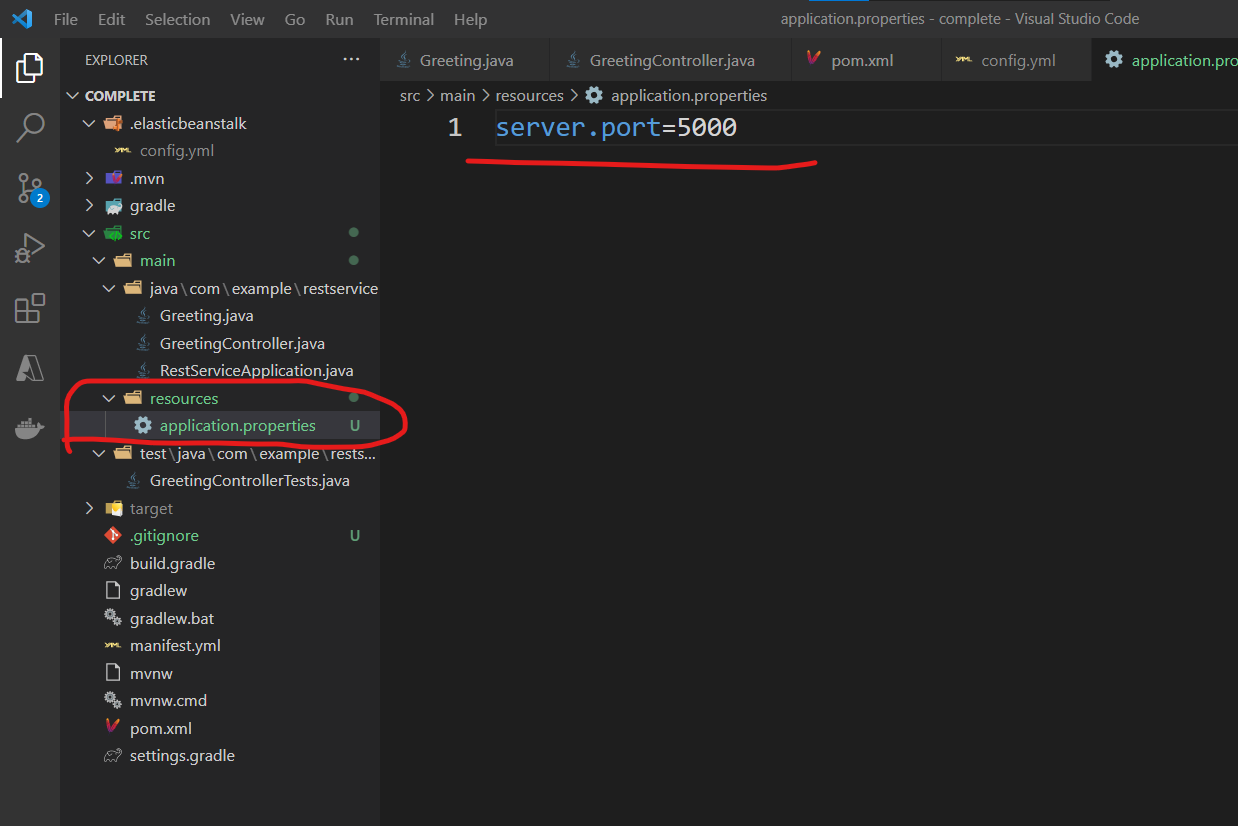Open the Run and Debug view
This screenshot has height=826, width=1238.
click(x=30, y=248)
